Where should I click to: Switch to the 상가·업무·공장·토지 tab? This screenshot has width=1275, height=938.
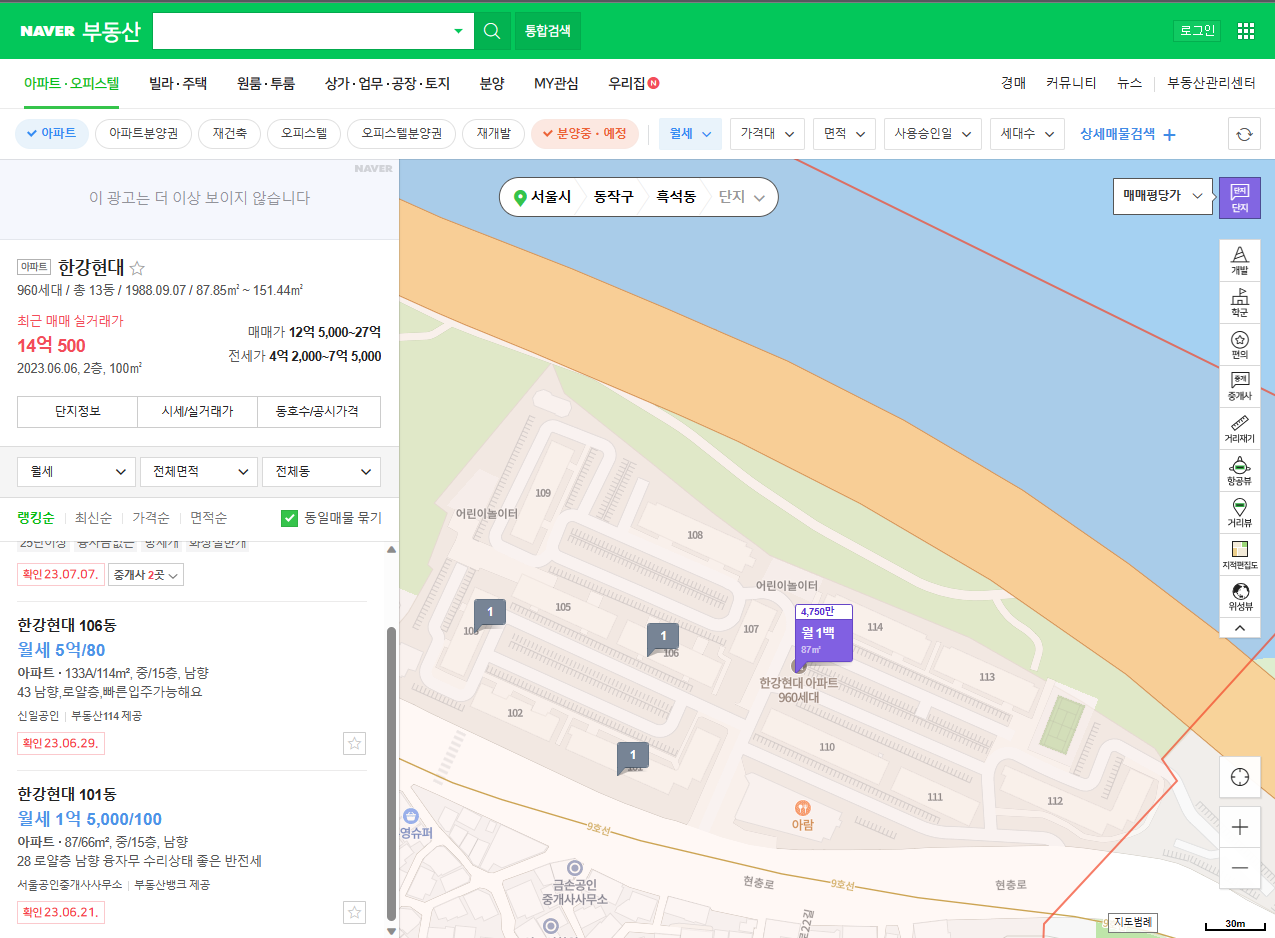coord(388,84)
